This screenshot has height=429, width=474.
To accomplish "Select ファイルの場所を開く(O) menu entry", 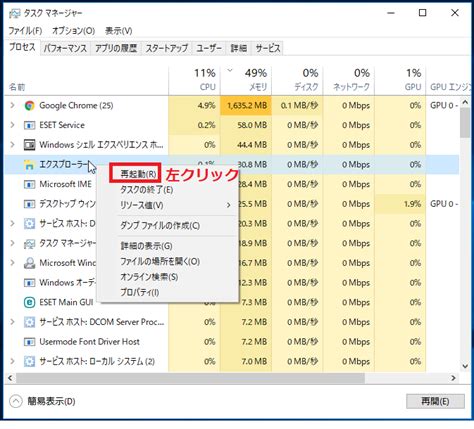I will pyautogui.click(x=160, y=261).
